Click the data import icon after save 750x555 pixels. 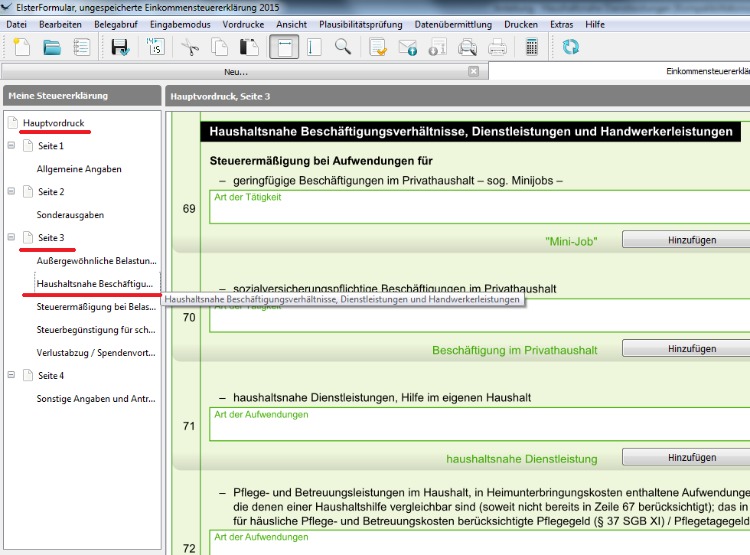coord(155,47)
